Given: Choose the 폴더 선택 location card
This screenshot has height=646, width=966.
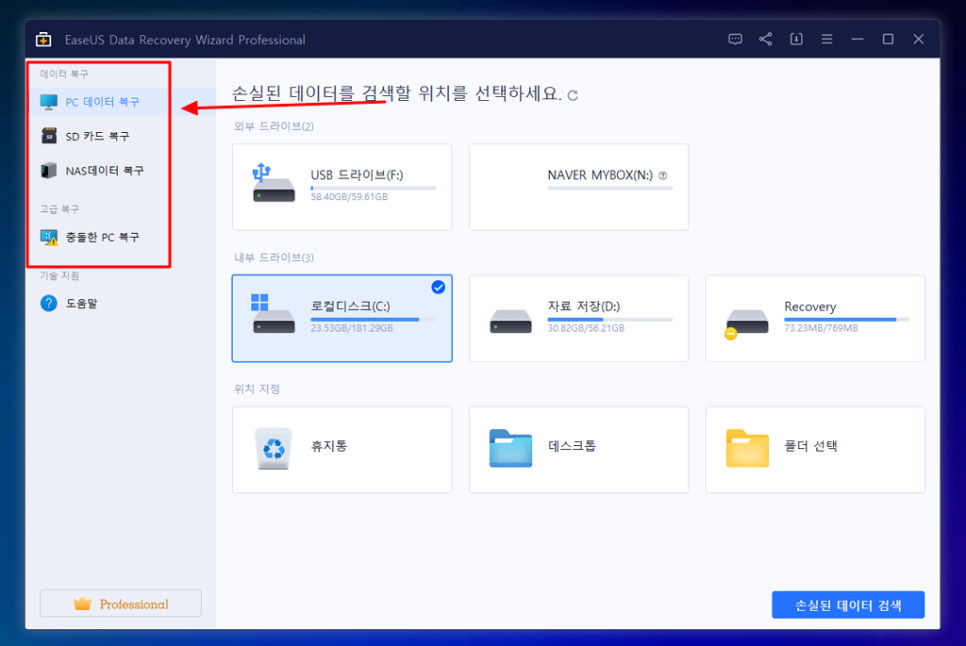Looking at the screenshot, I should 815,450.
